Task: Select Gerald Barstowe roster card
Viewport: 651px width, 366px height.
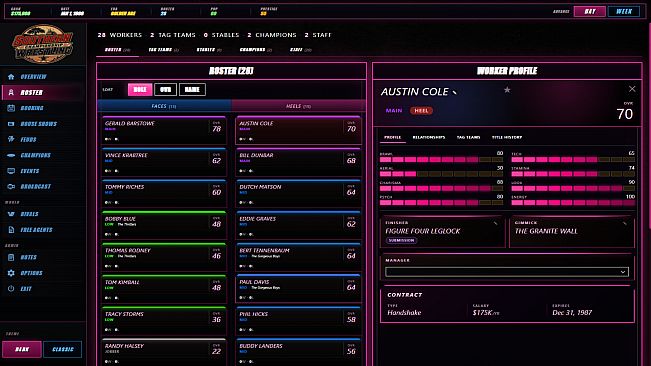Action: 164,130
